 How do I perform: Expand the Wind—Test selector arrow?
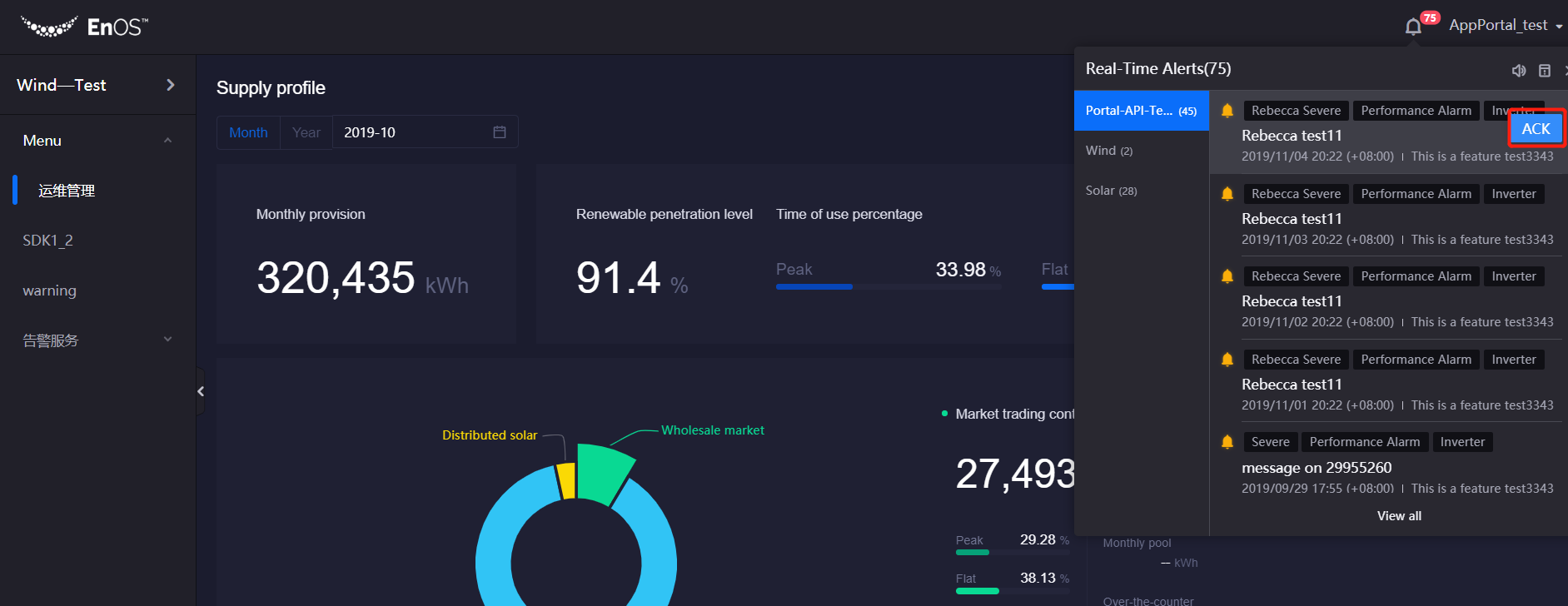pos(171,85)
